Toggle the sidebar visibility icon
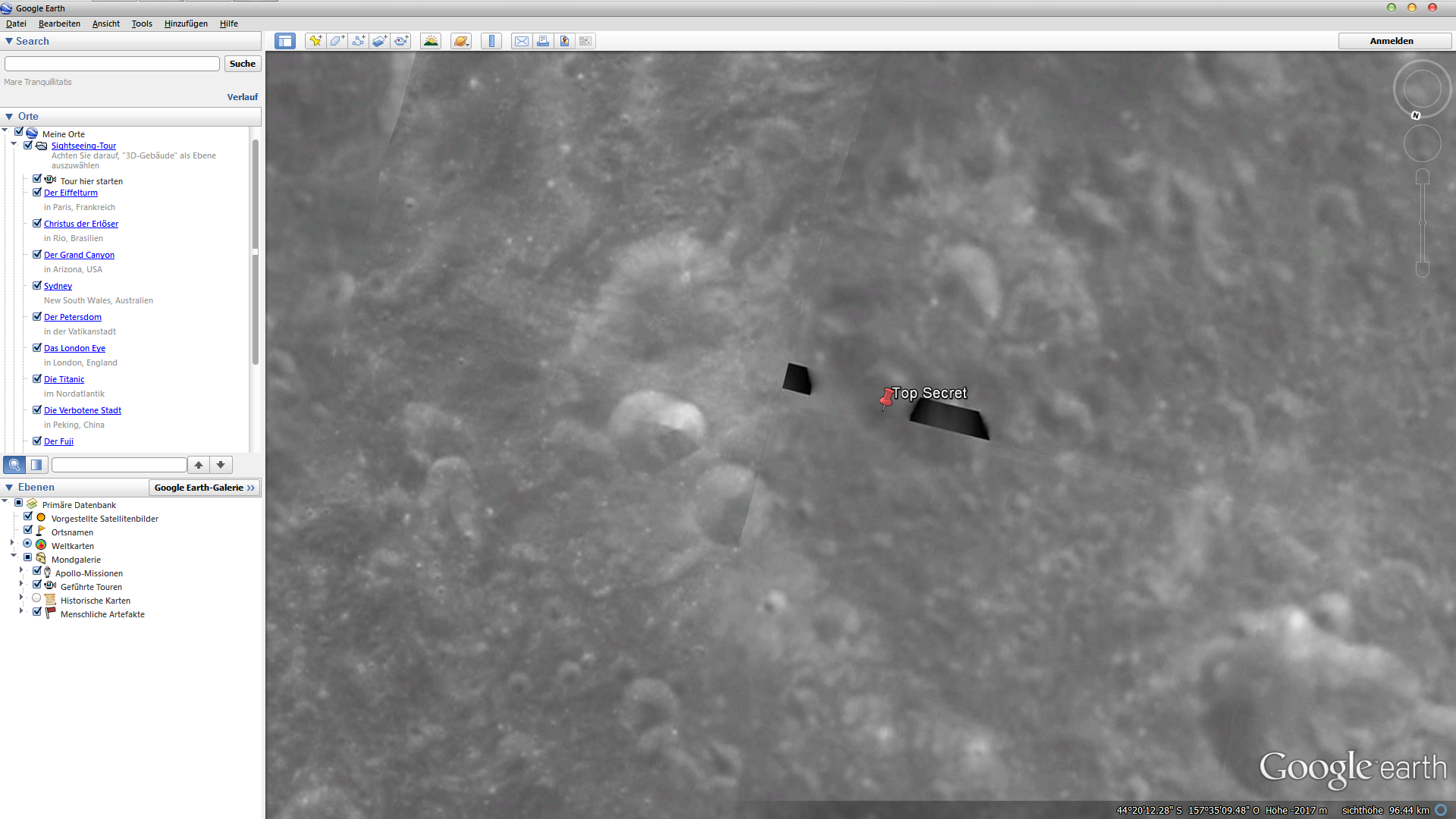 pos(285,41)
